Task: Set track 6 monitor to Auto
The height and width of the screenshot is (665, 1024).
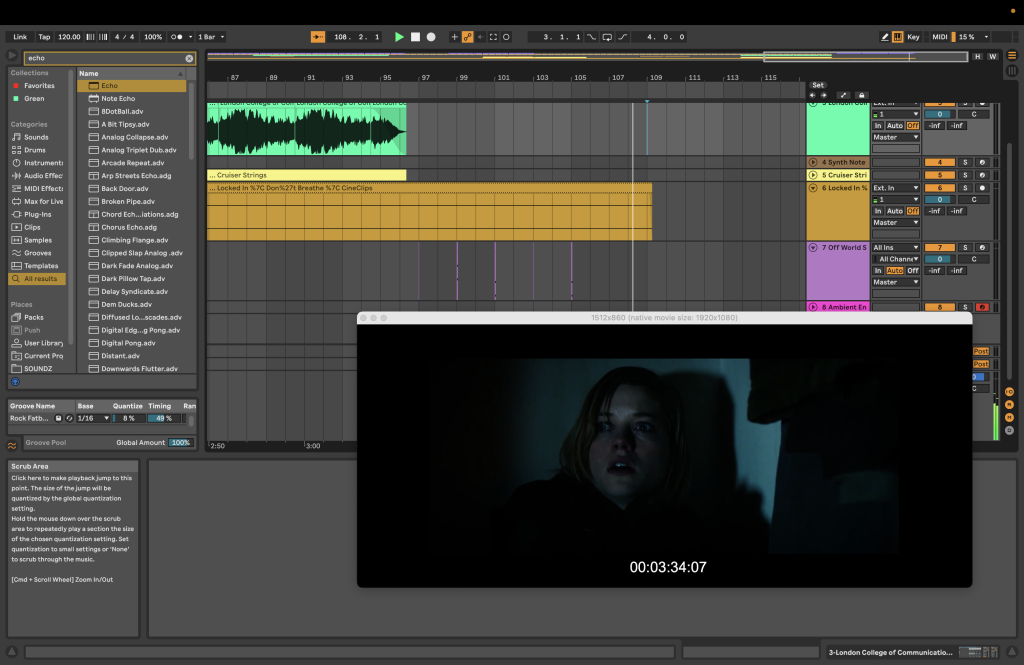Action: point(895,211)
